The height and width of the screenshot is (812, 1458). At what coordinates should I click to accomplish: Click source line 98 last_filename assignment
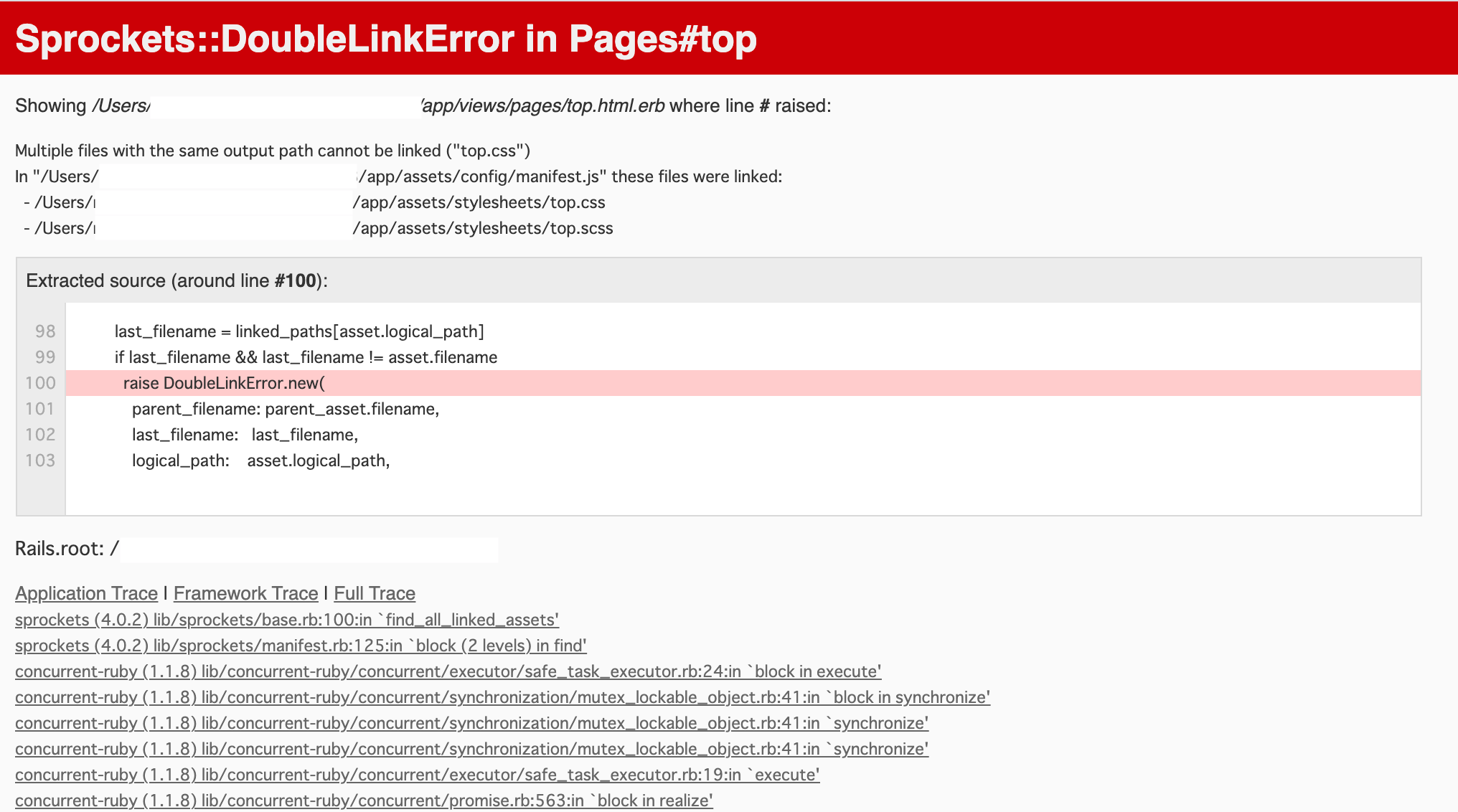[299, 331]
